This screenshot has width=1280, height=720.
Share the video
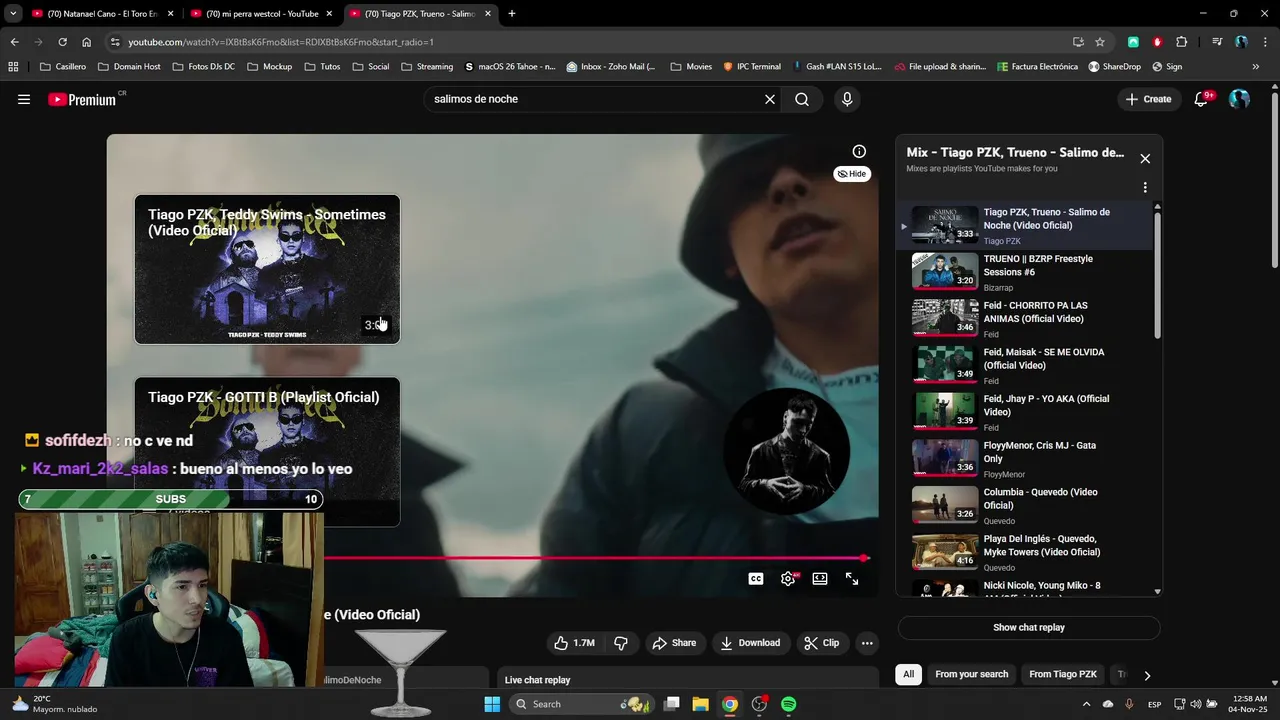(x=674, y=643)
